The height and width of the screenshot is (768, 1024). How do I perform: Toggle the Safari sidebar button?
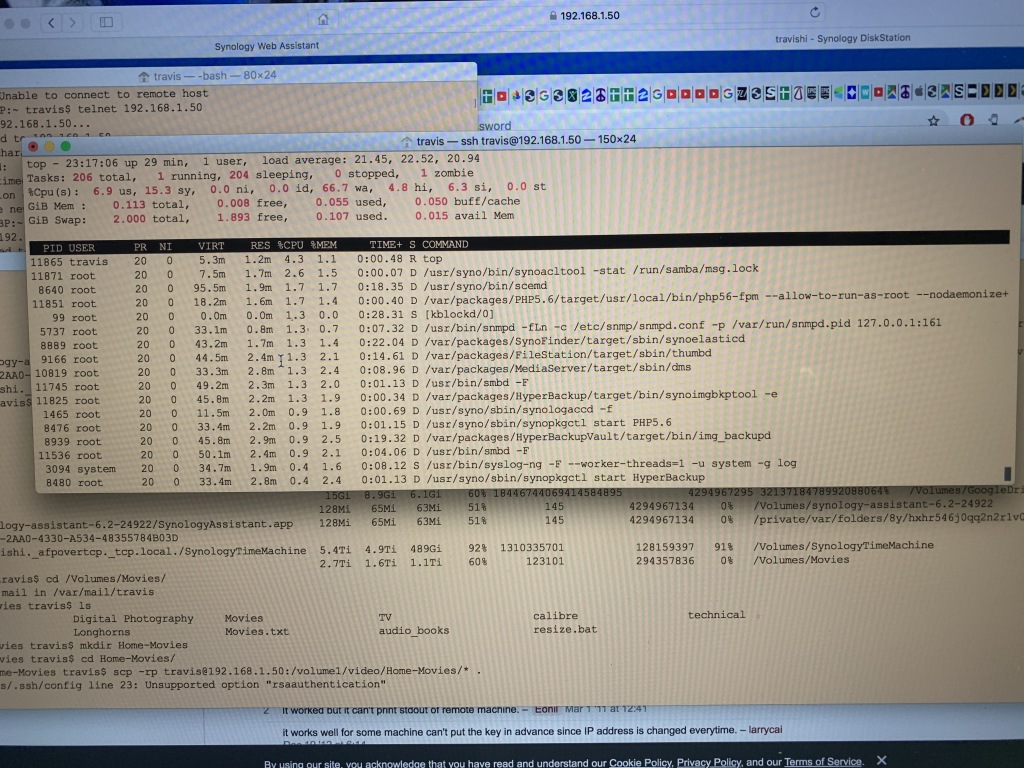click(x=106, y=22)
